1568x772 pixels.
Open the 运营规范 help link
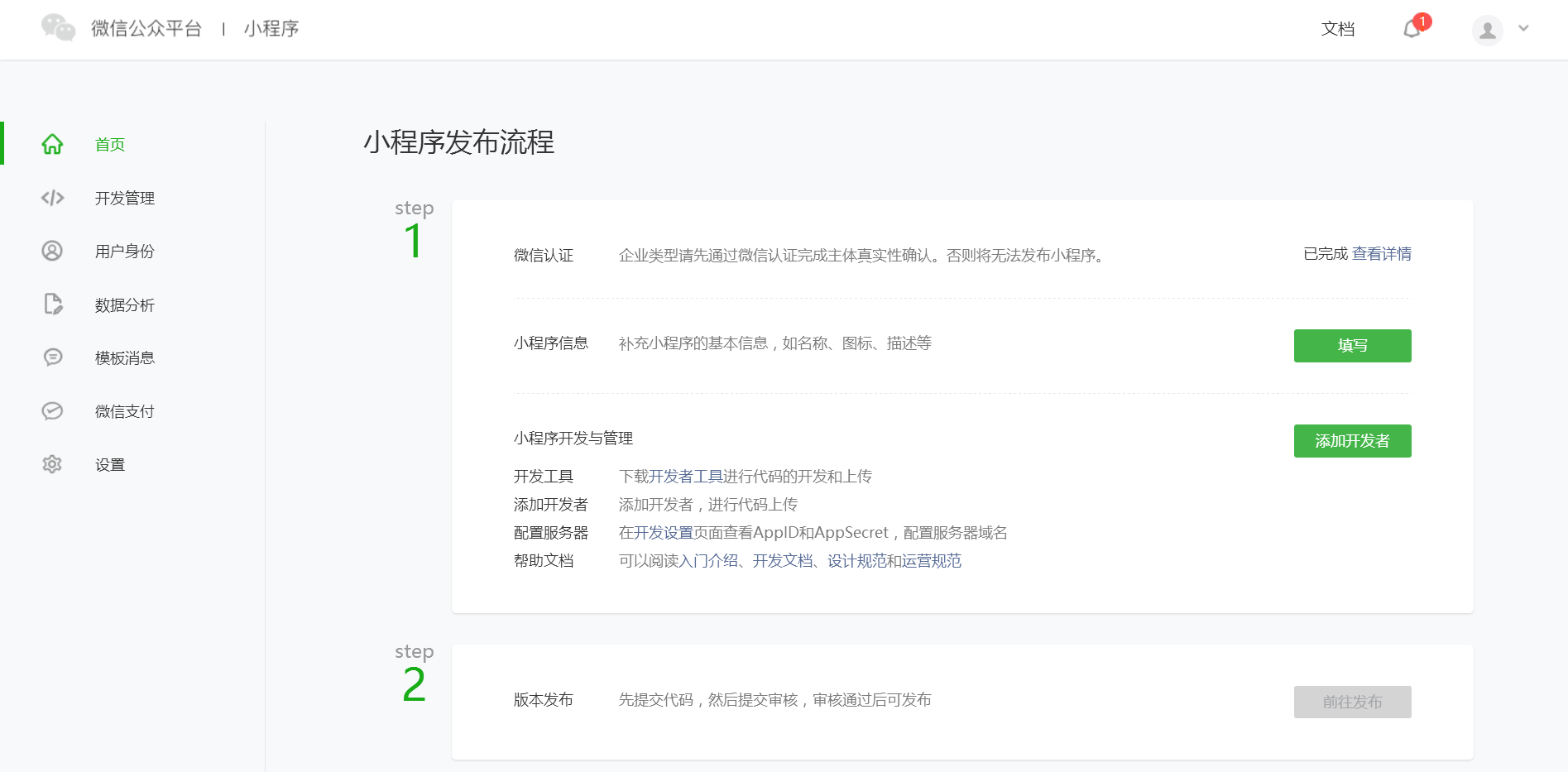[932, 561]
